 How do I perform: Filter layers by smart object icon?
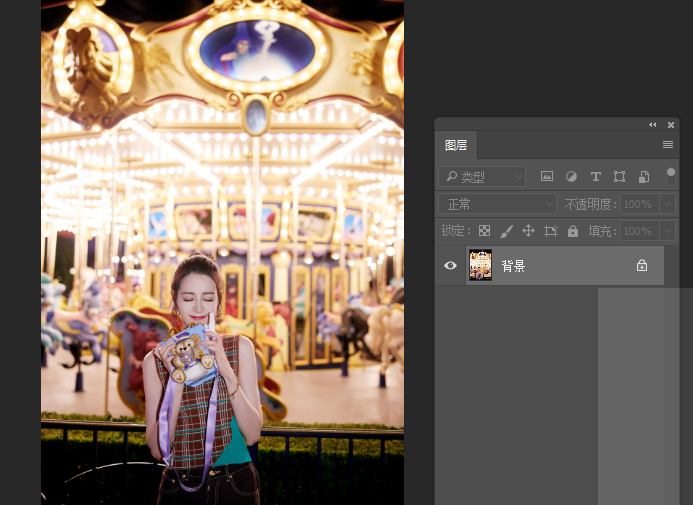[x=644, y=176]
